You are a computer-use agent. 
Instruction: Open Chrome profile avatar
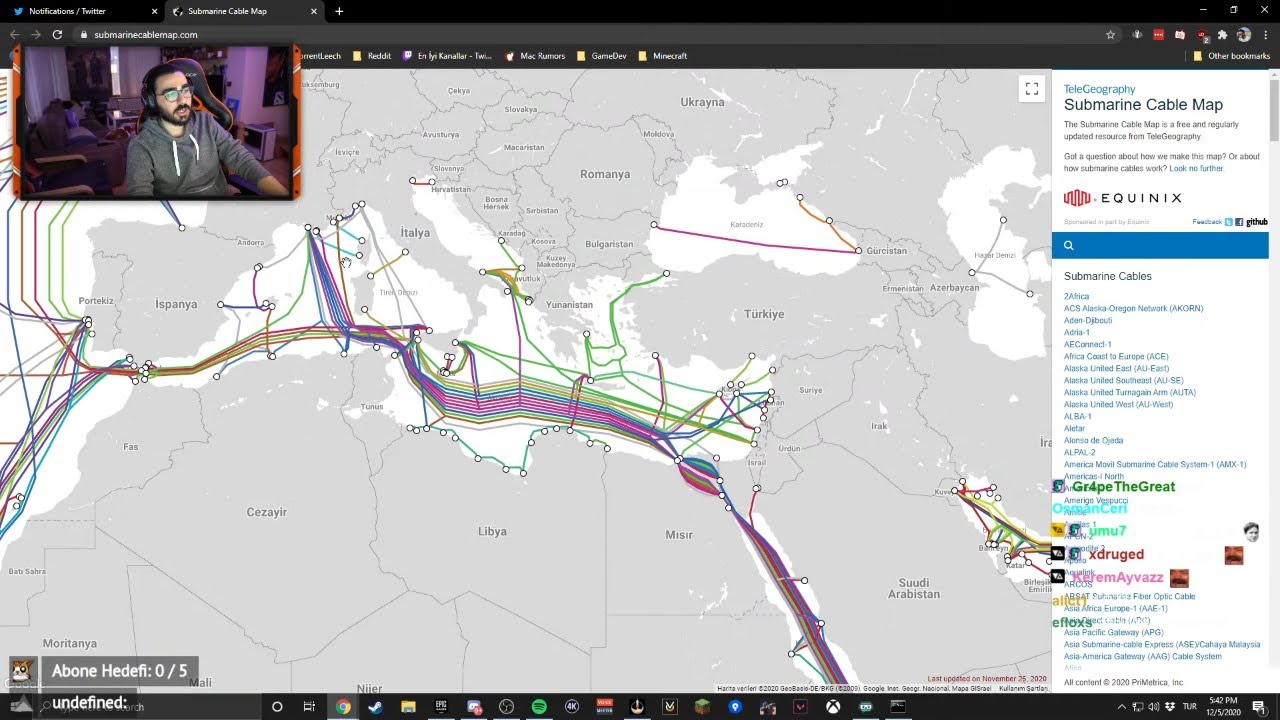pos(1243,34)
